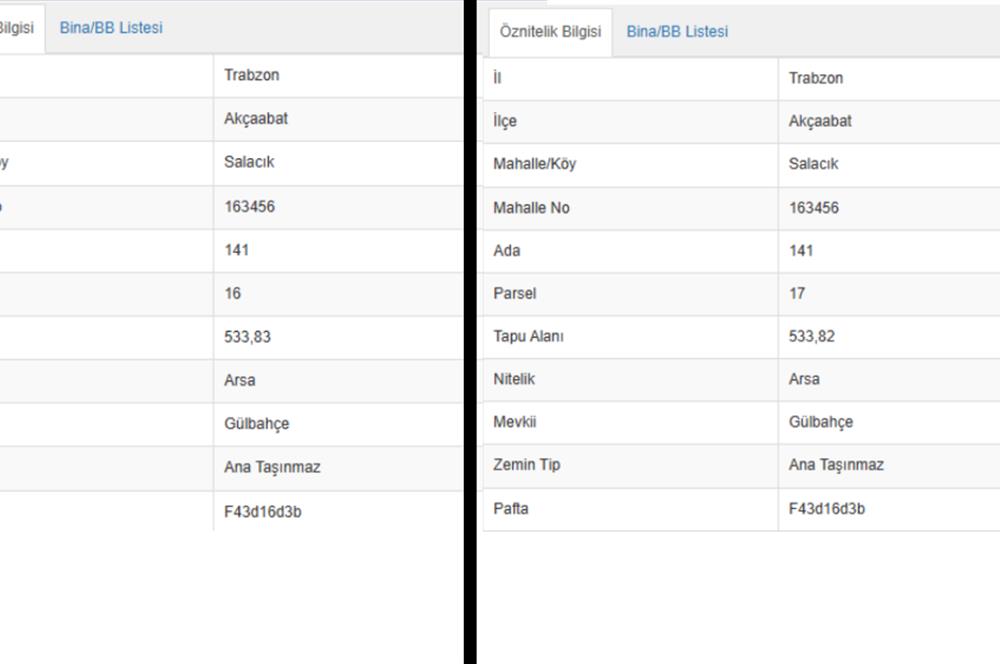Image resolution: width=1000 pixels, height=664 pixels.
Task: Click the Ana Taşınmaz value in the right panel
Action: (x=836, y=465)
